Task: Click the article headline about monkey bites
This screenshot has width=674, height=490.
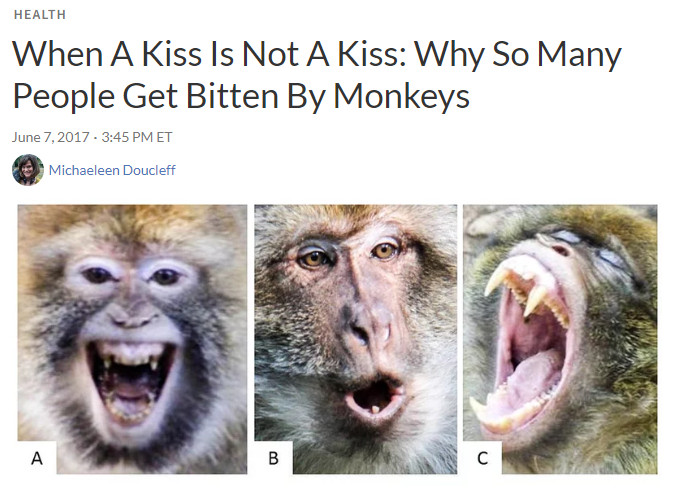Action: coord(317,74)
